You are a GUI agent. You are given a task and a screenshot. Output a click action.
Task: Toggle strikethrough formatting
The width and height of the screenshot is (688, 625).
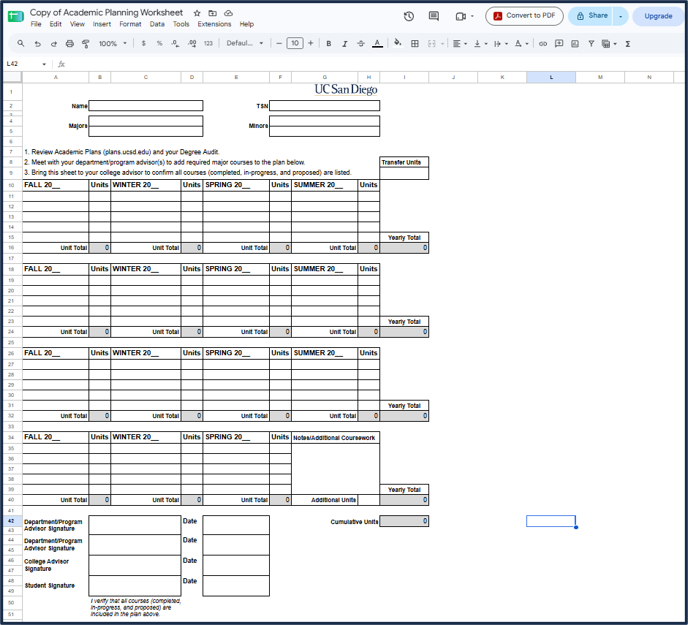pos(361,43)
